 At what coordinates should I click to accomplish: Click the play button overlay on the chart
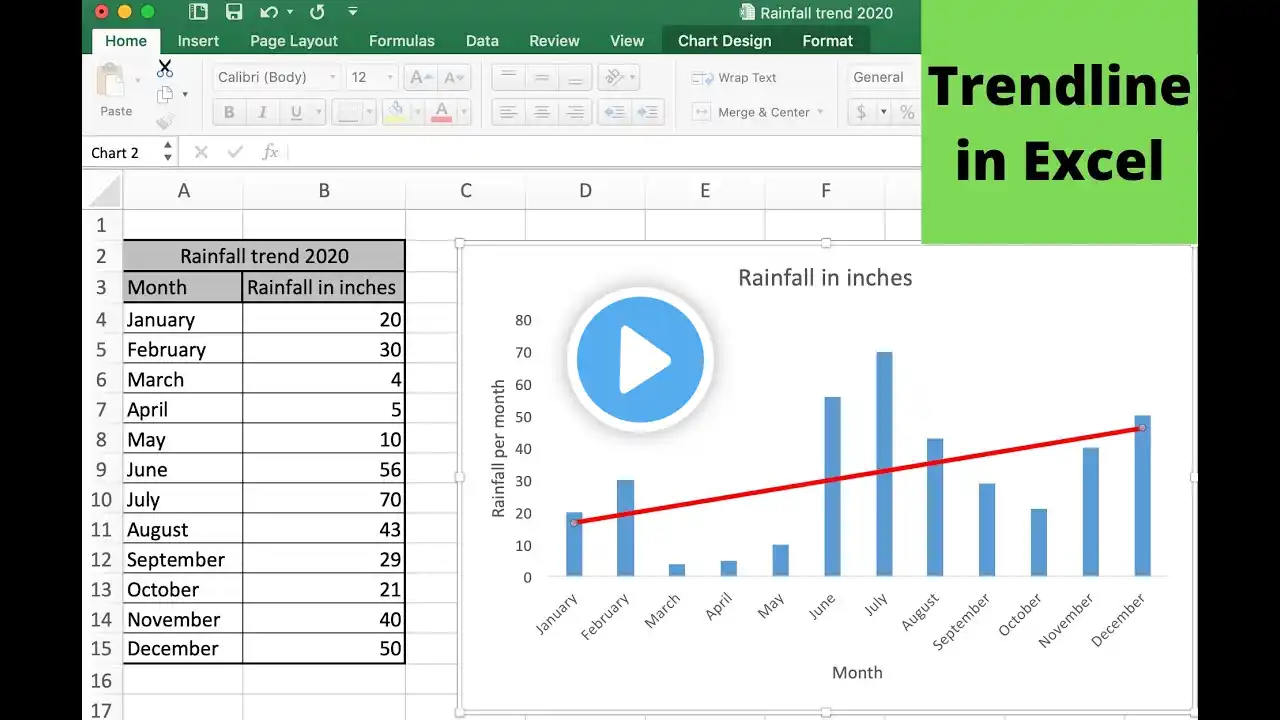point(639,359)
